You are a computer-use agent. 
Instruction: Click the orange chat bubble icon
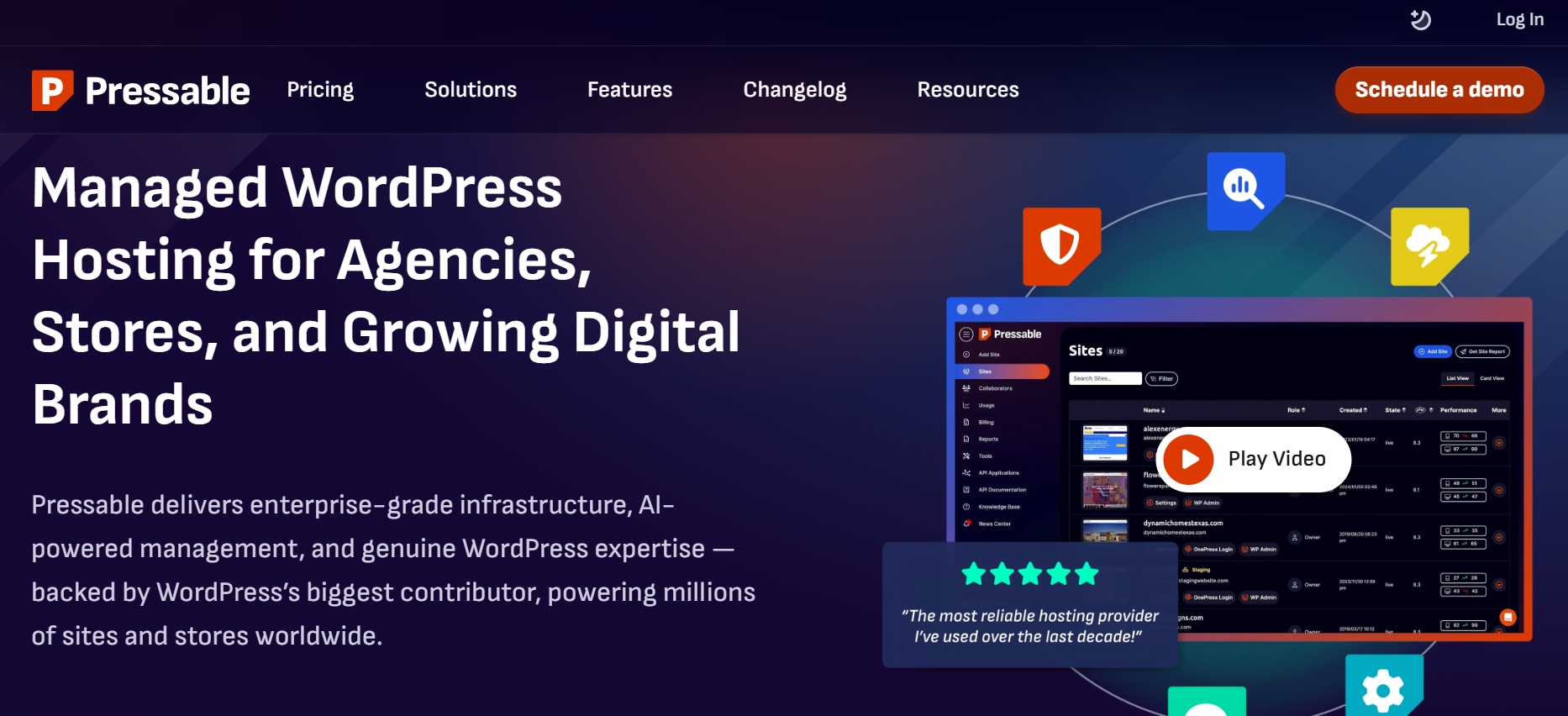1508,618
